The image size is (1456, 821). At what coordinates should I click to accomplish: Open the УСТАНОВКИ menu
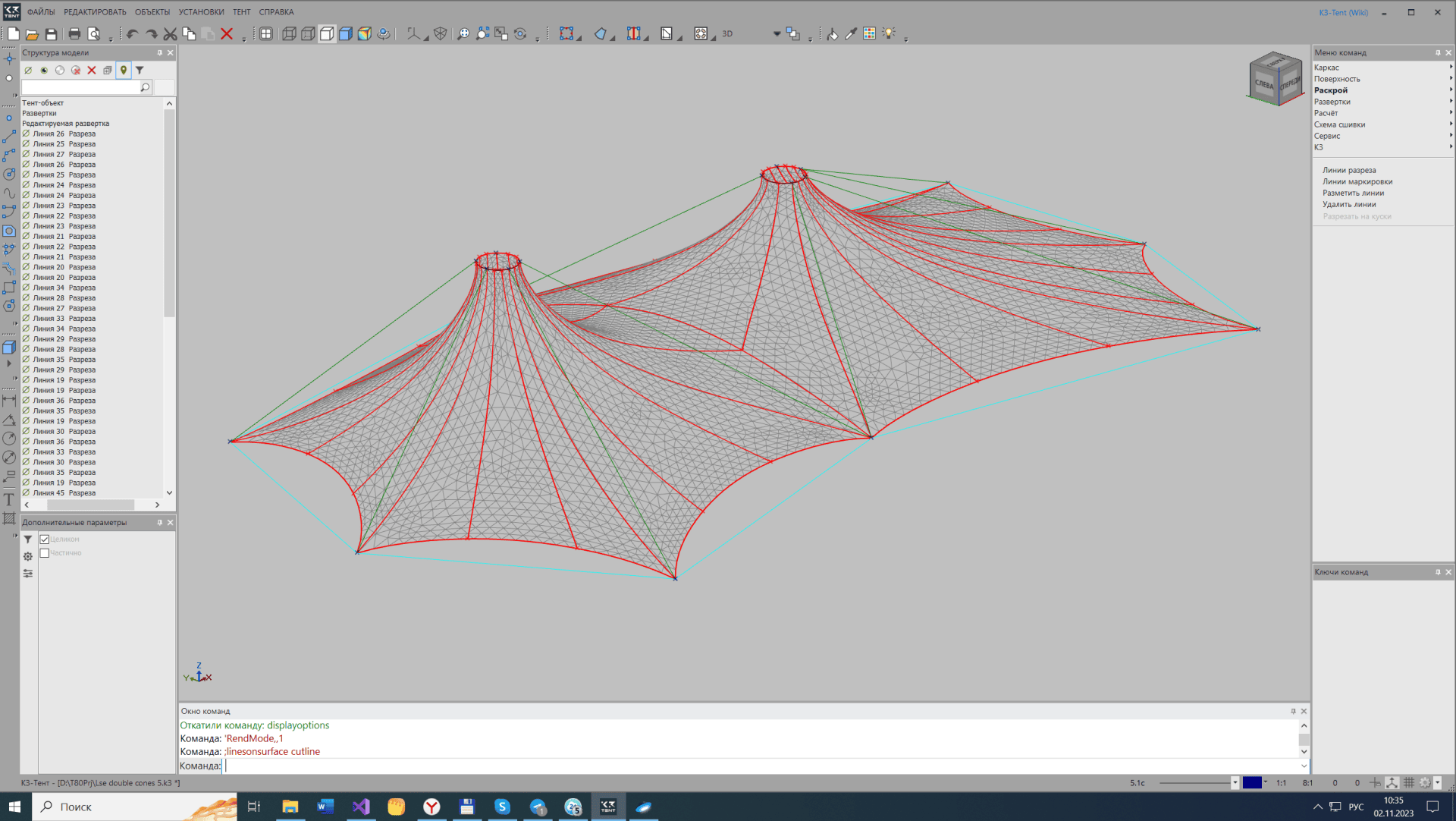click(201, 12)
